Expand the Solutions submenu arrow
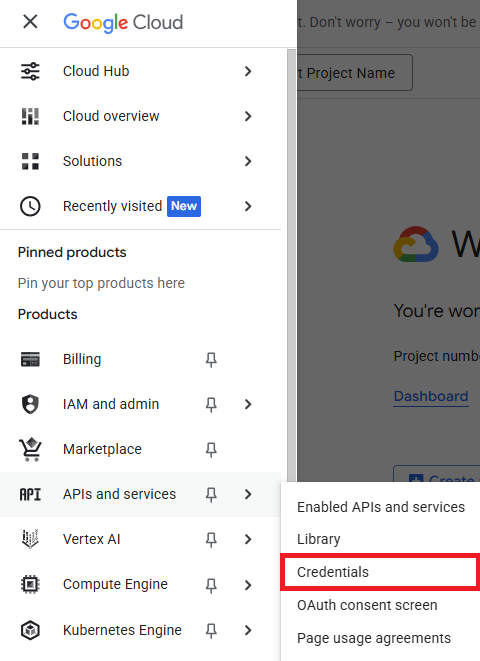 coord(248,161)
